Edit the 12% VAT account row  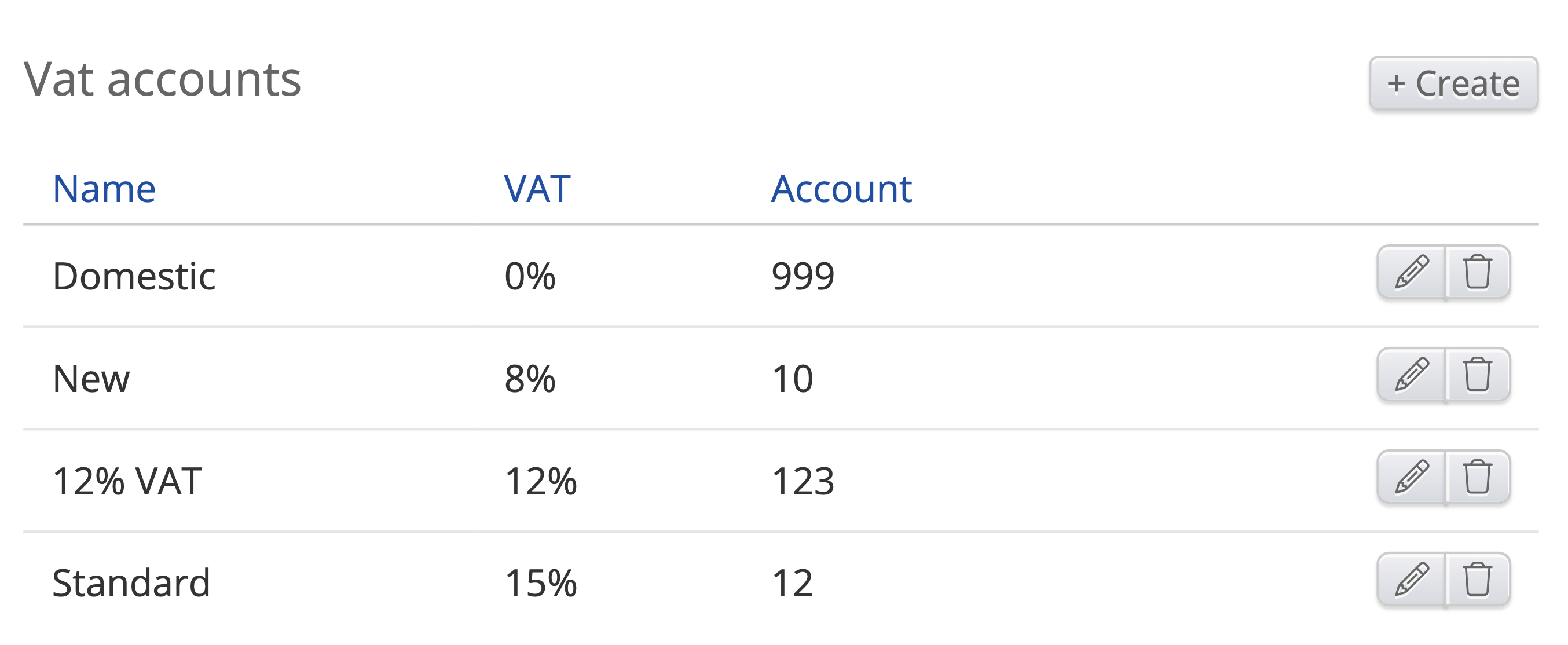pyautogui.click(x=1411, y=477)
